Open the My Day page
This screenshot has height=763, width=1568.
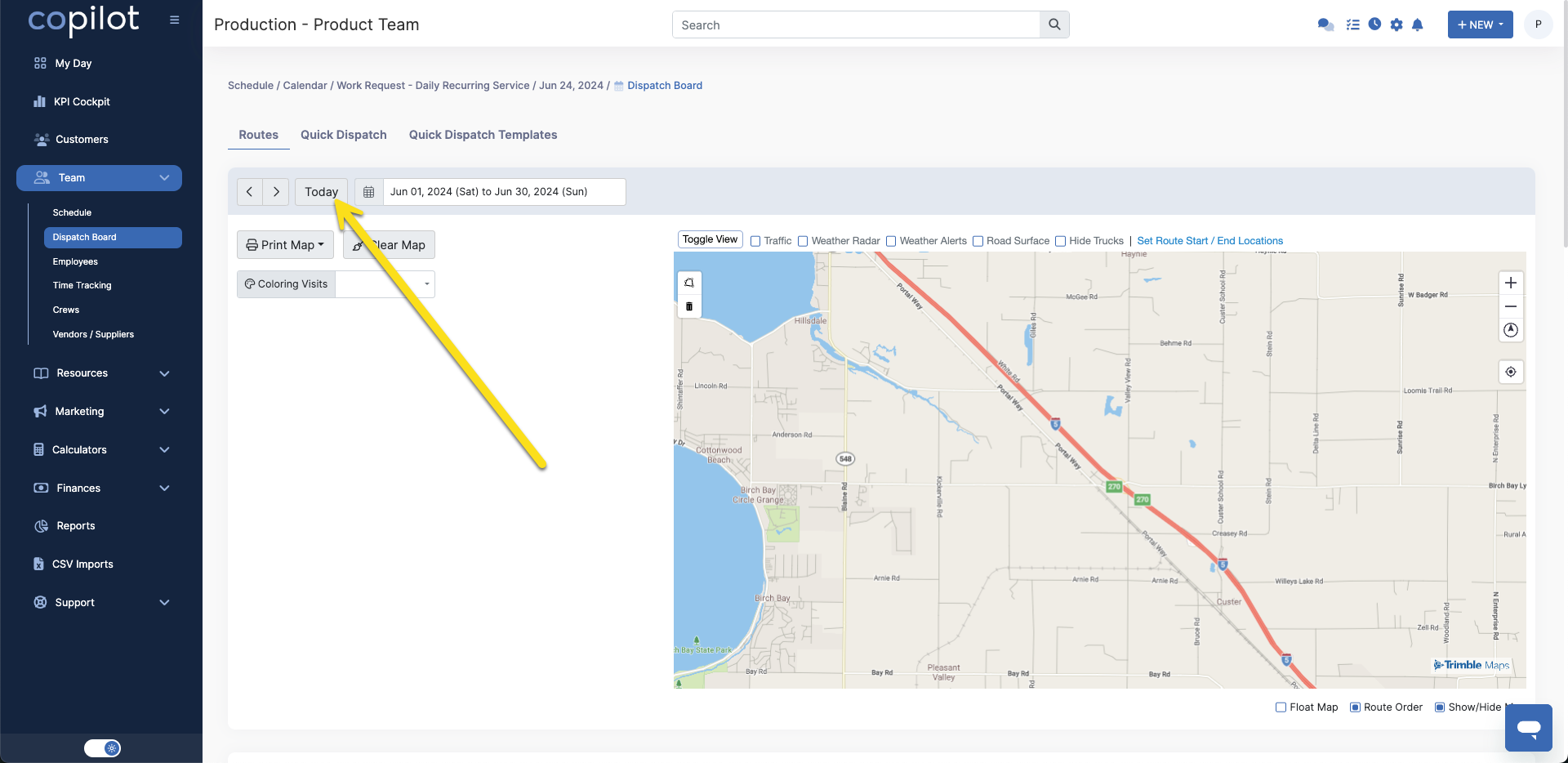[x=73, y=63]
